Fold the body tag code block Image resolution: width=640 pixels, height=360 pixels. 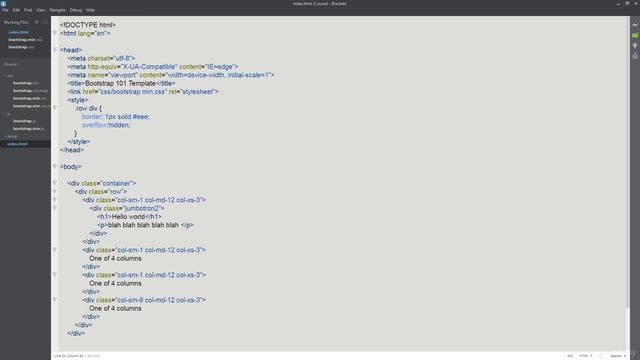click(x=55, y=167)
